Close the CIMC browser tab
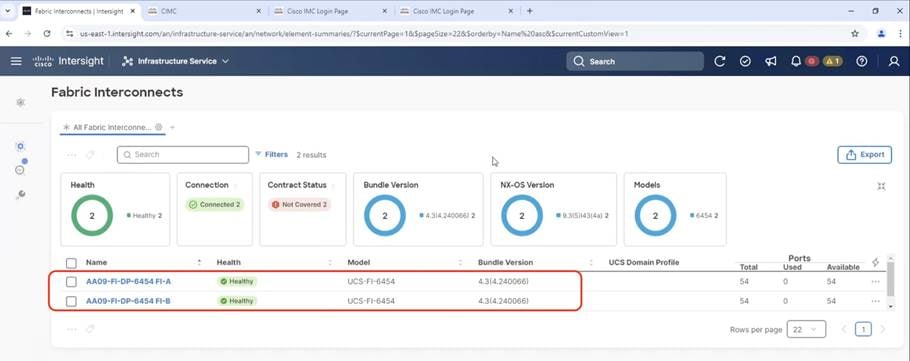The width and height of the screenshot is (910, 361). 258,11
